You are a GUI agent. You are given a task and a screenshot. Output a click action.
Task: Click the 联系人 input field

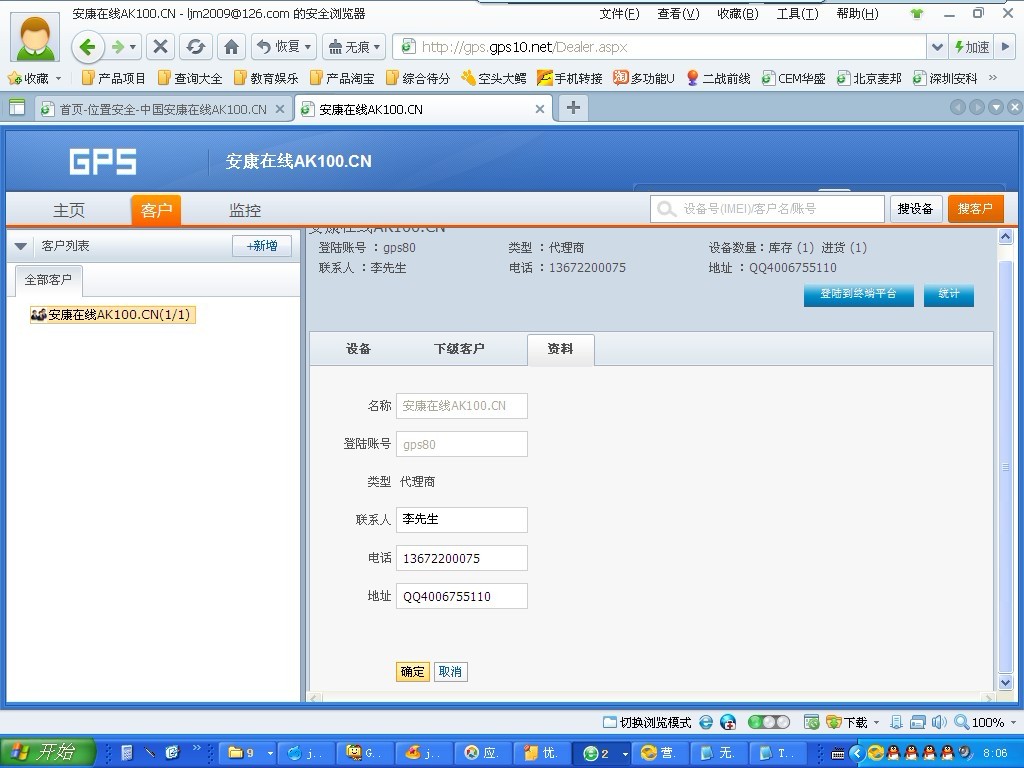tap(462, 520)
